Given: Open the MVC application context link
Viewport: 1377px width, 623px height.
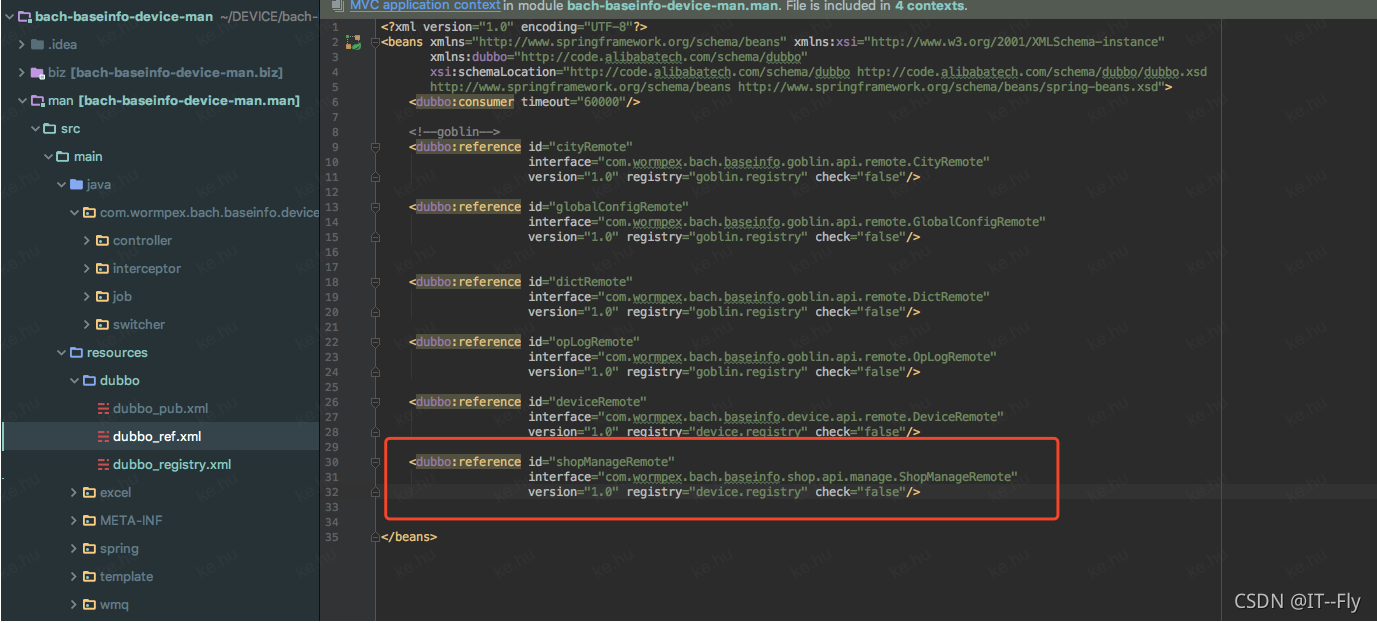Looking at the screenshot, I should (425, 6).
